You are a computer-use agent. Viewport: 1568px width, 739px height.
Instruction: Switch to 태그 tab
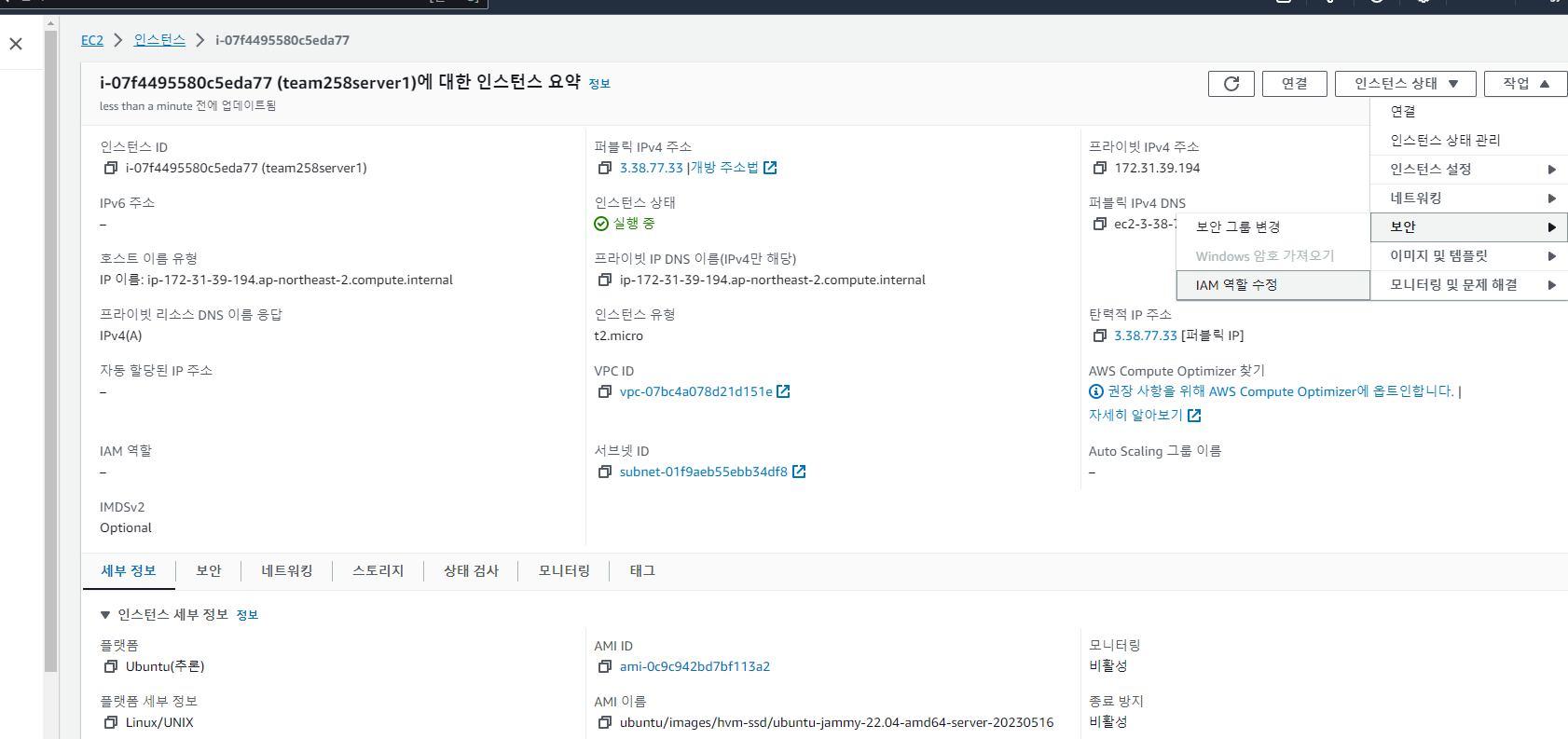[x=642, y=571]
